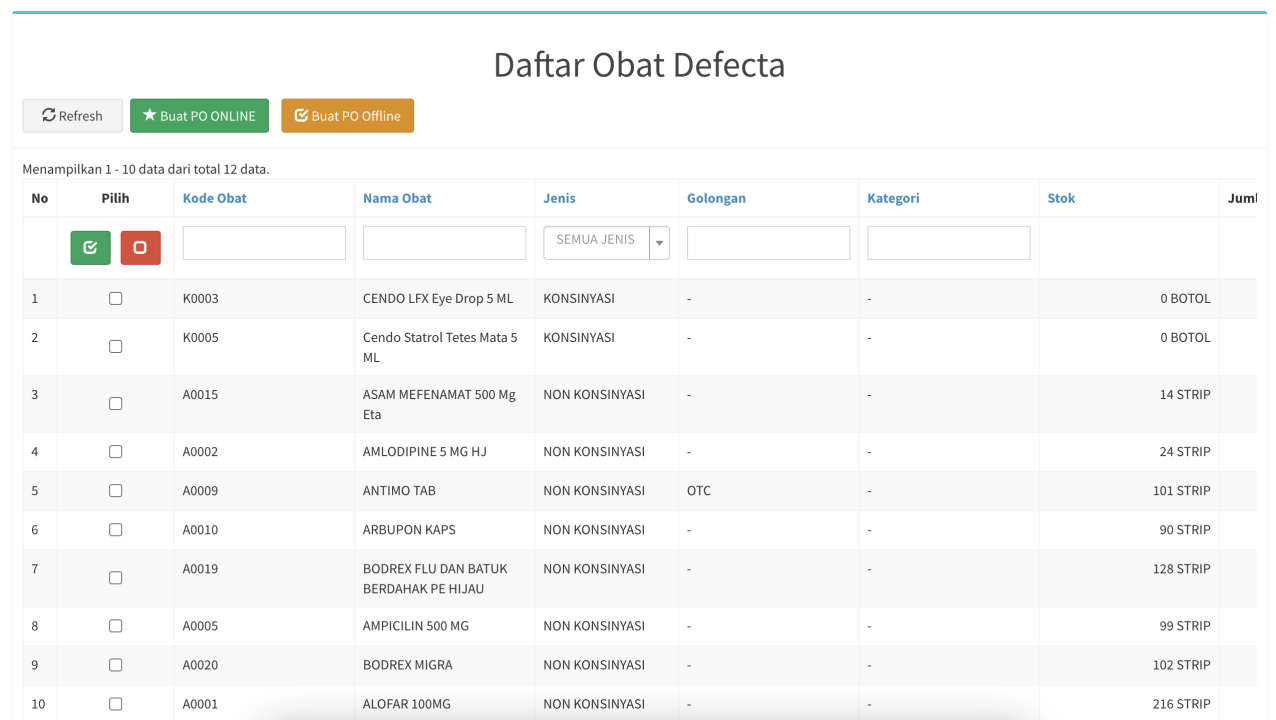Click Buat PO ONLINE green button
This screenshot has height=720, width=1276.
click(199, 116)
